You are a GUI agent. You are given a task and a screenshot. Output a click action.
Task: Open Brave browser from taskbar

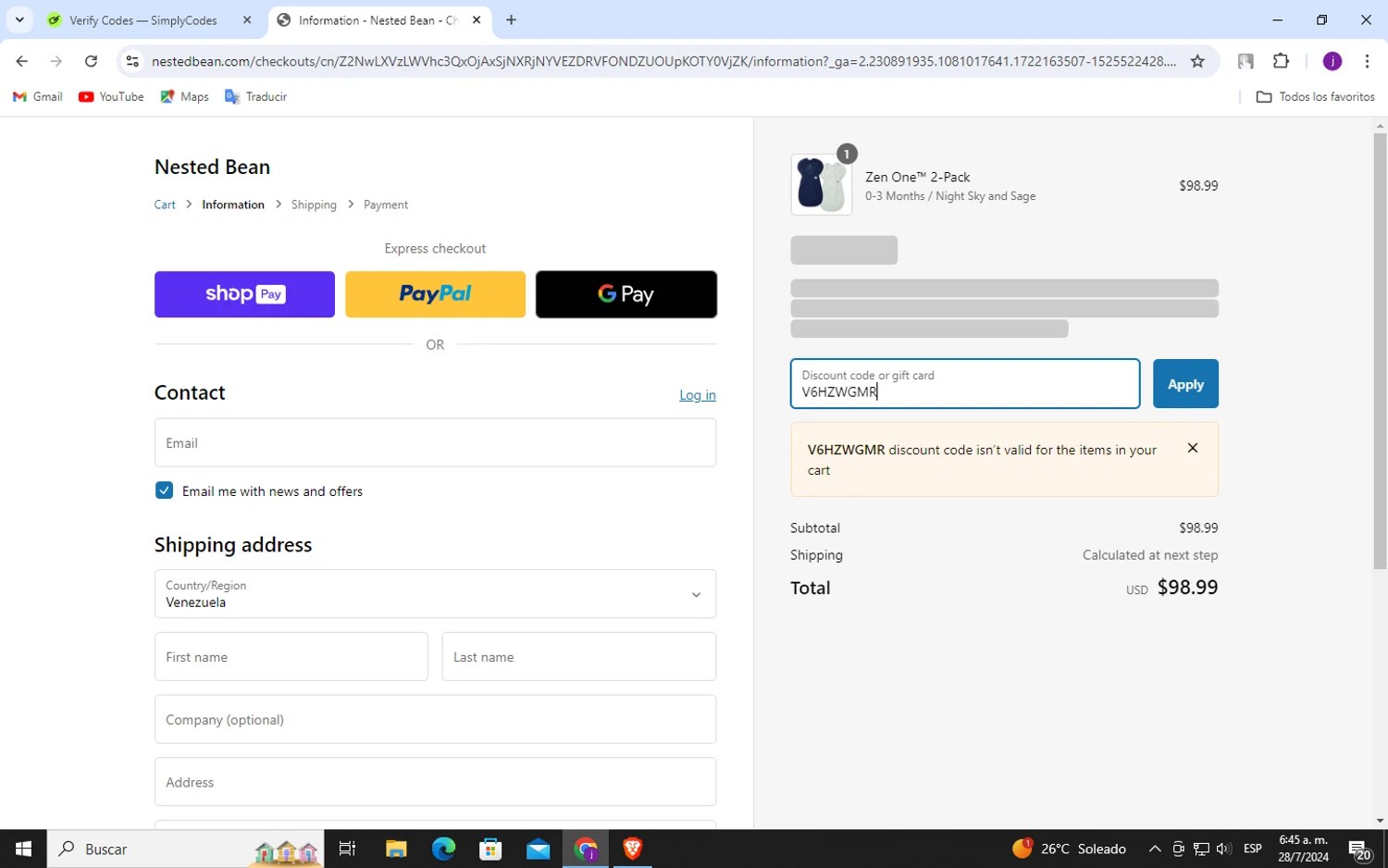point(633,849)
